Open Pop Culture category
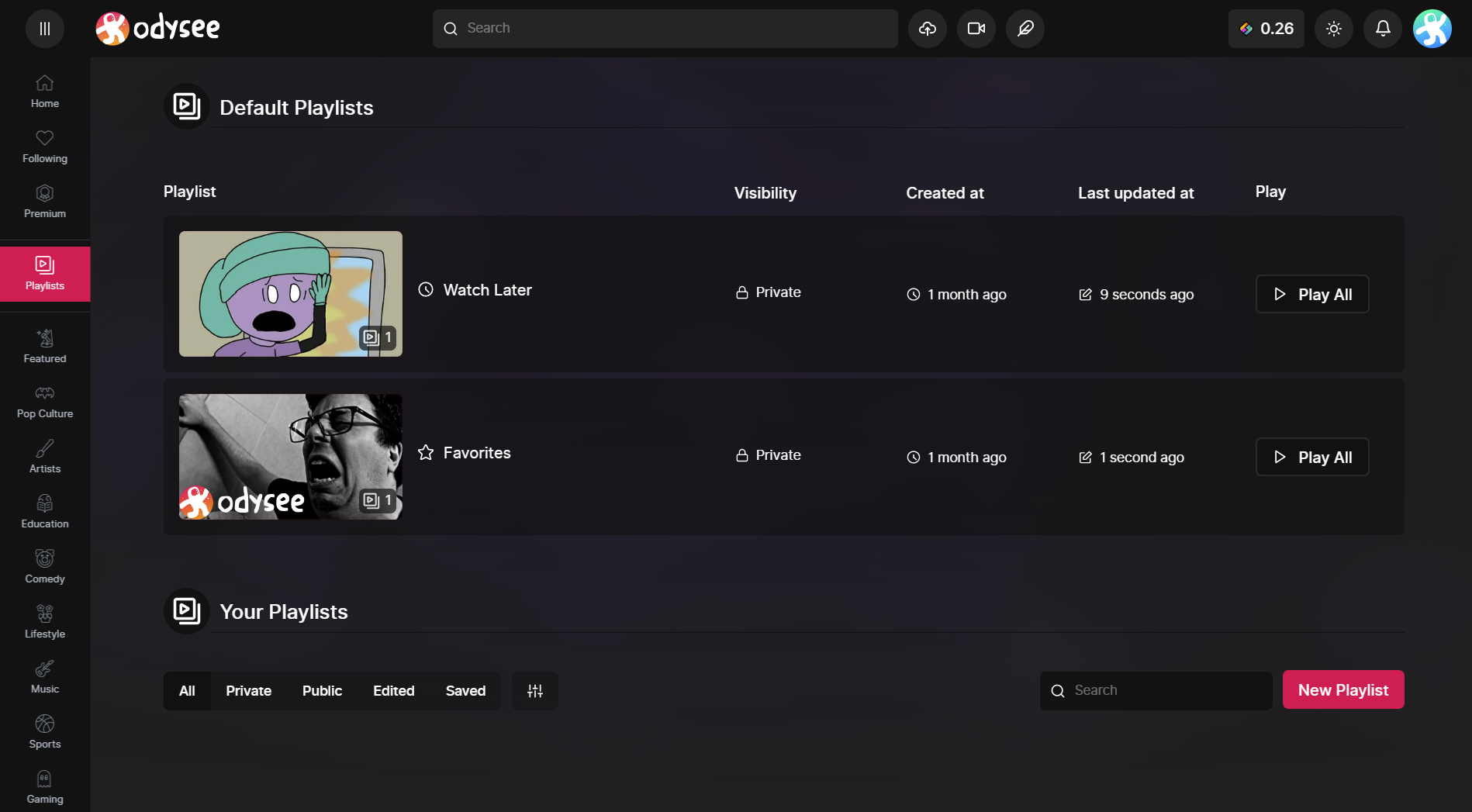The width and height of the screenshot is (1472, 812). pos(45,402)
